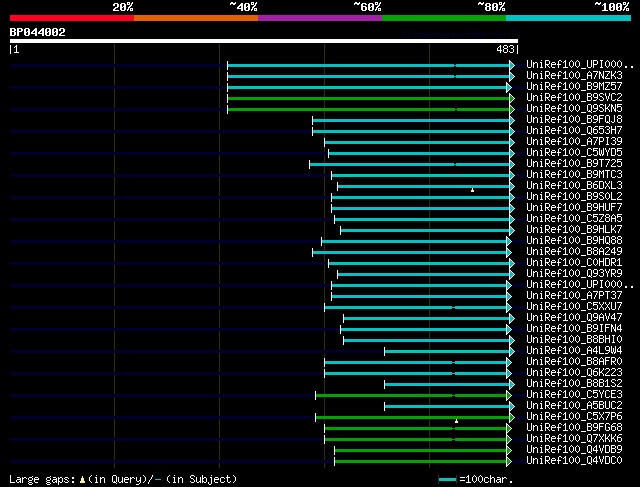Select the UniRef100_B9FG68 label

pyautogui.click(x=574, y=428)
